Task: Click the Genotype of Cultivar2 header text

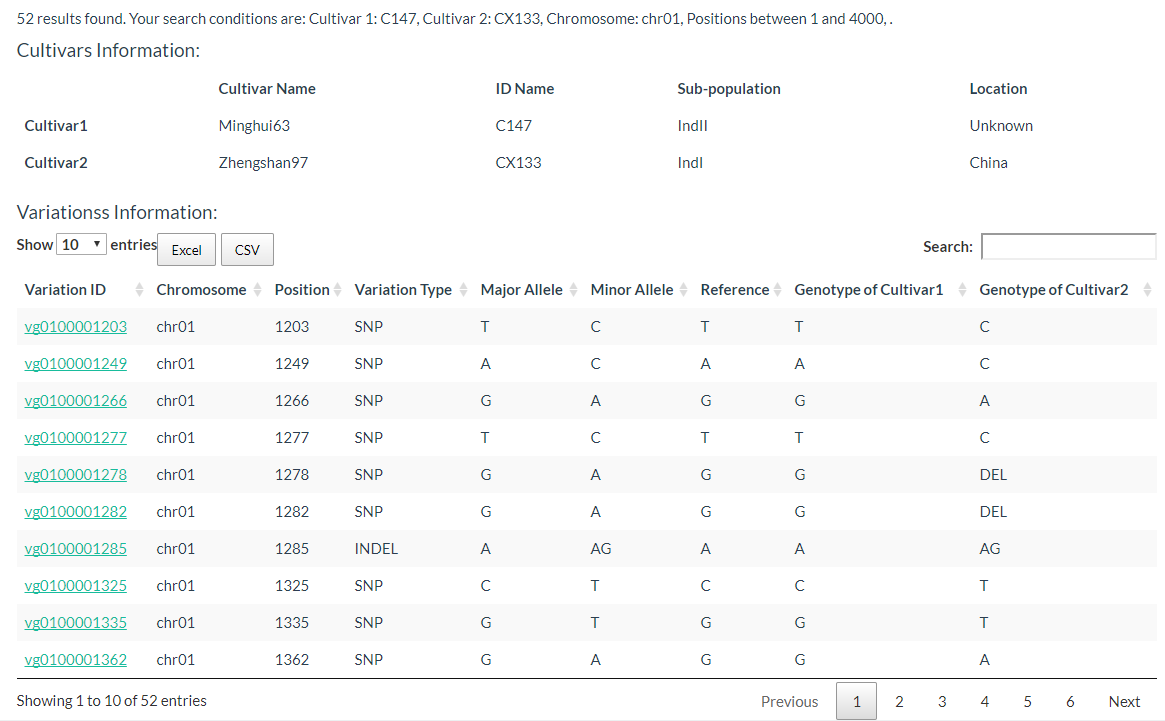Action: click(1054, 290)
